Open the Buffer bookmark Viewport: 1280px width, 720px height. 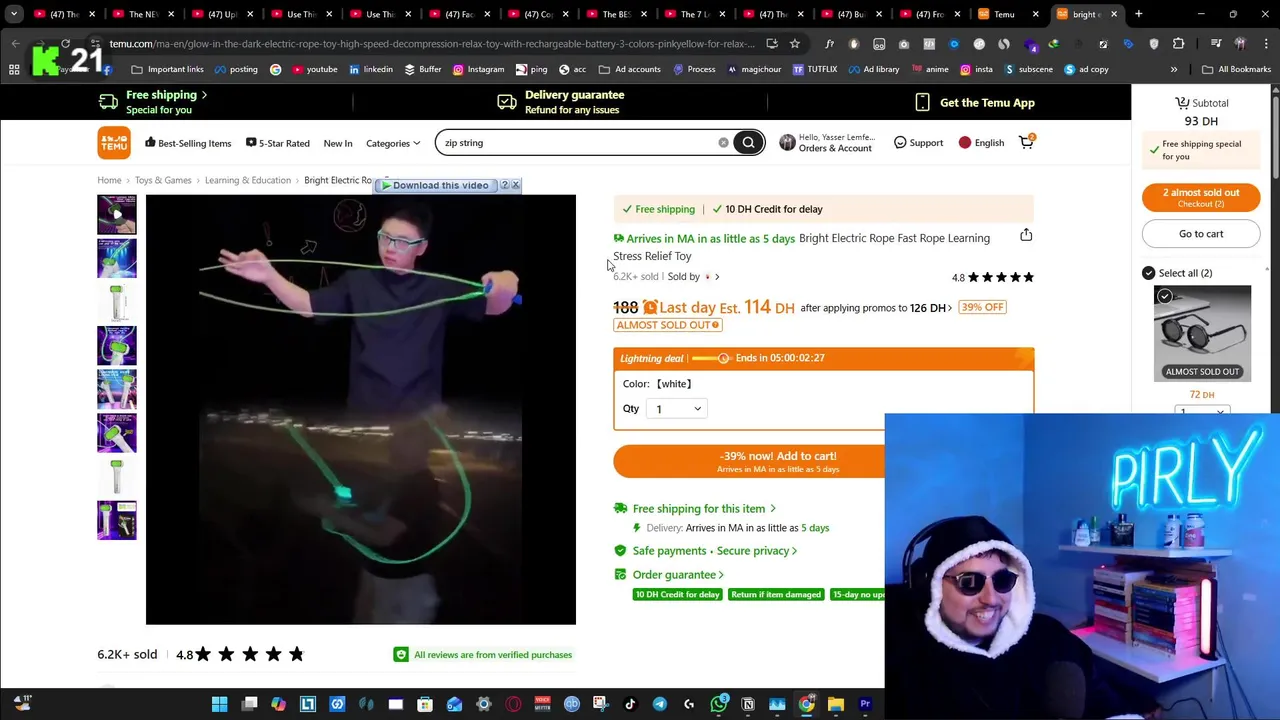[423, 69]
